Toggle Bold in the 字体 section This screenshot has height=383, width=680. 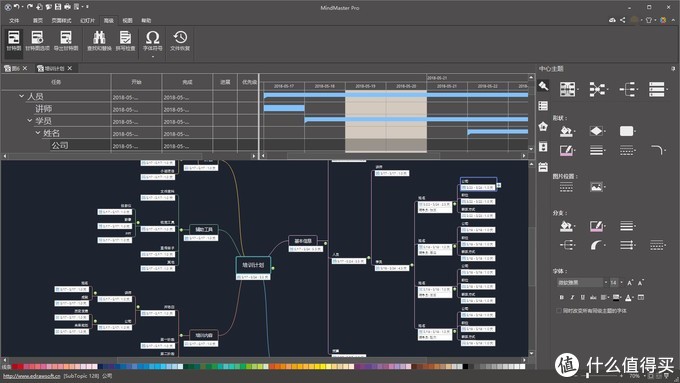tap(562, 297)
